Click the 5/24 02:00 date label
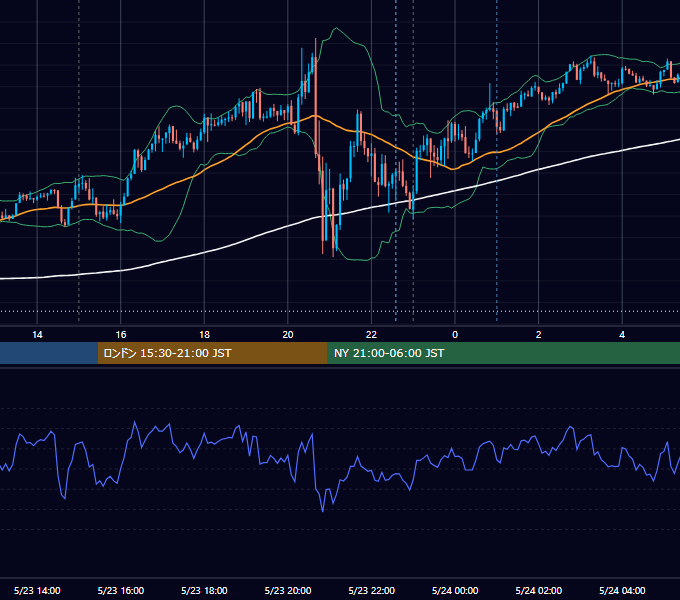Viewport: 680px width, 600px height. 539,590
